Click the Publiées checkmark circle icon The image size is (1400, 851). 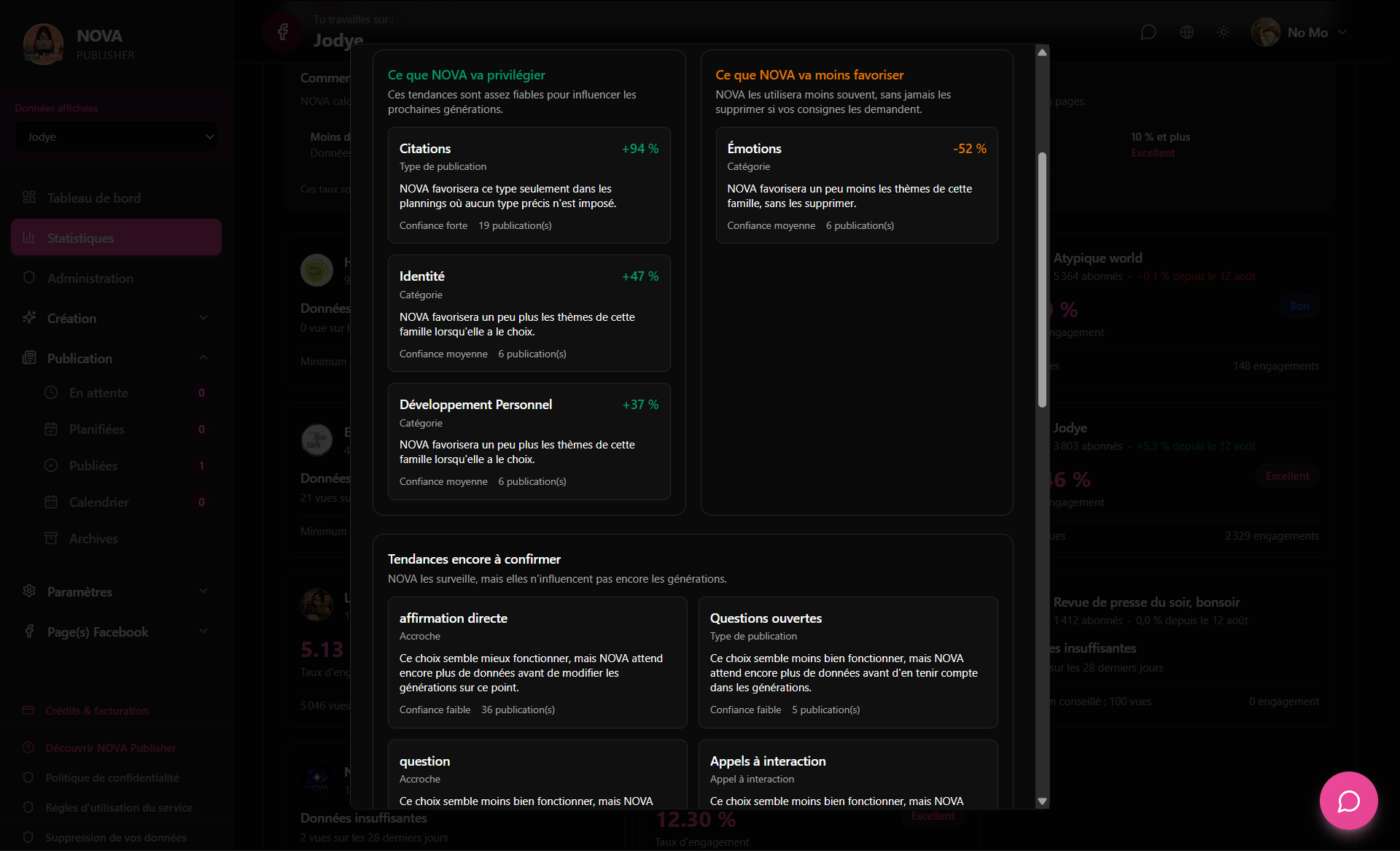(x=51, y=465)
